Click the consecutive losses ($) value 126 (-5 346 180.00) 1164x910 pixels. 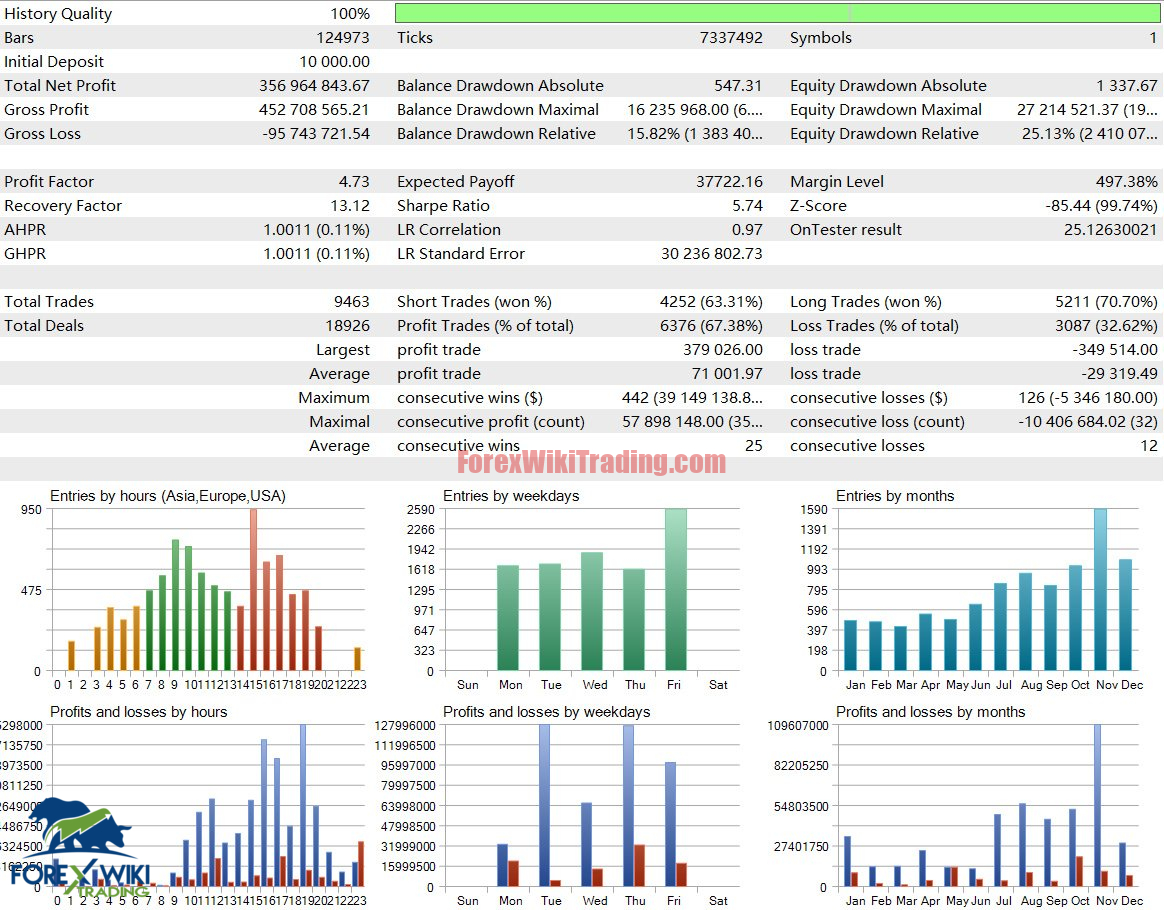pyautogui.click(x=1088, y=398)
